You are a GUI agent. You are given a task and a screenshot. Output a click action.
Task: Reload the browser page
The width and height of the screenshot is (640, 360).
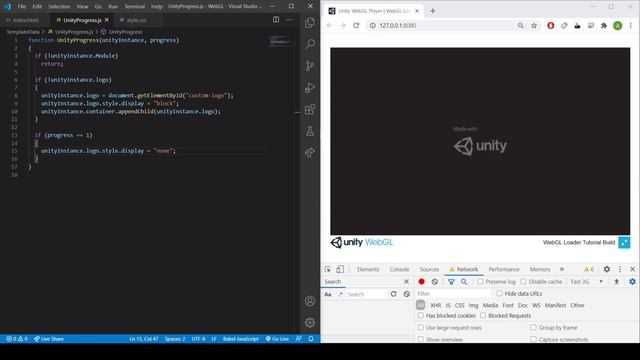[x=356, y=25]
